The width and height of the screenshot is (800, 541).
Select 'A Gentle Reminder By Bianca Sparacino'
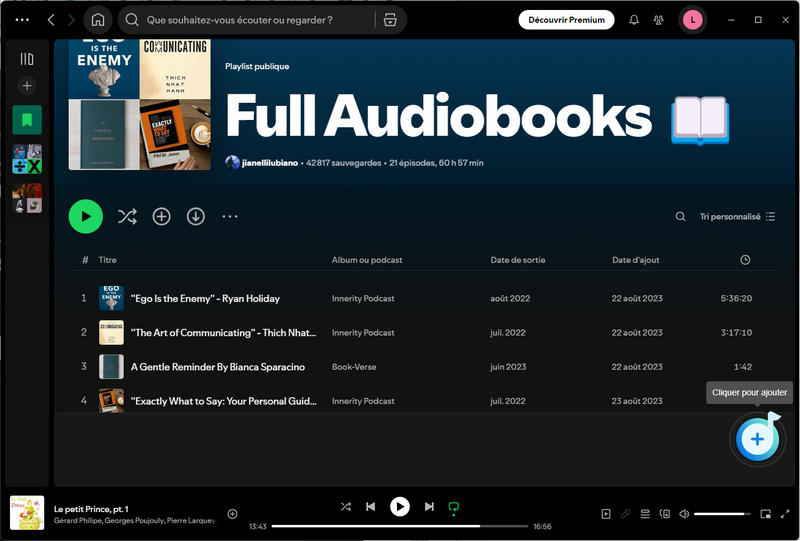[218, 367]
